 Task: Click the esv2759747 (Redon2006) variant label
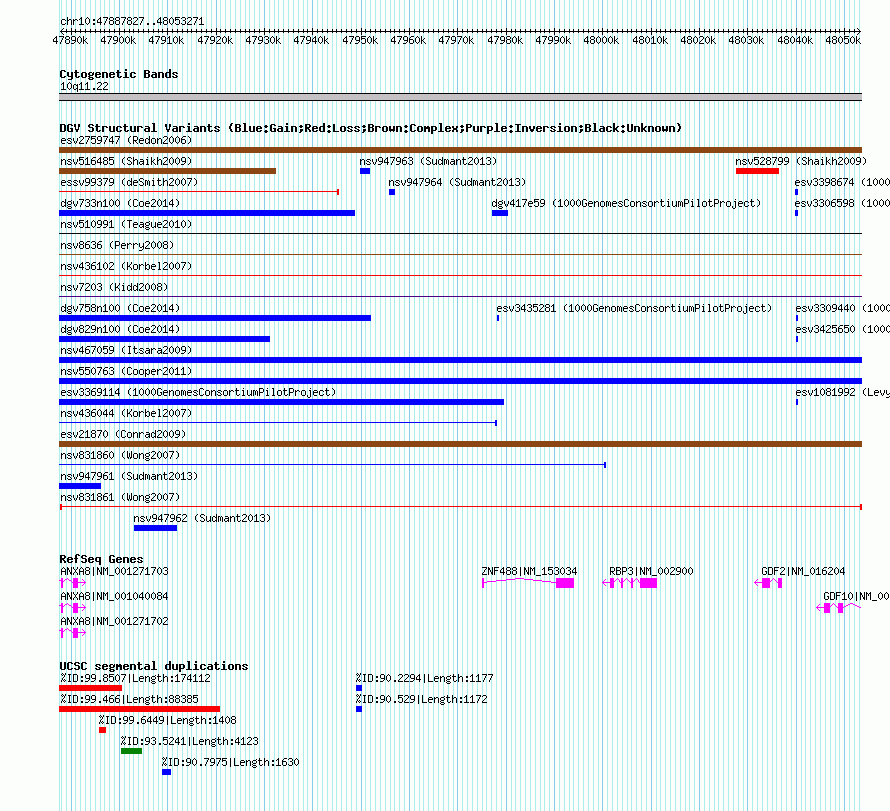[126, 140]
